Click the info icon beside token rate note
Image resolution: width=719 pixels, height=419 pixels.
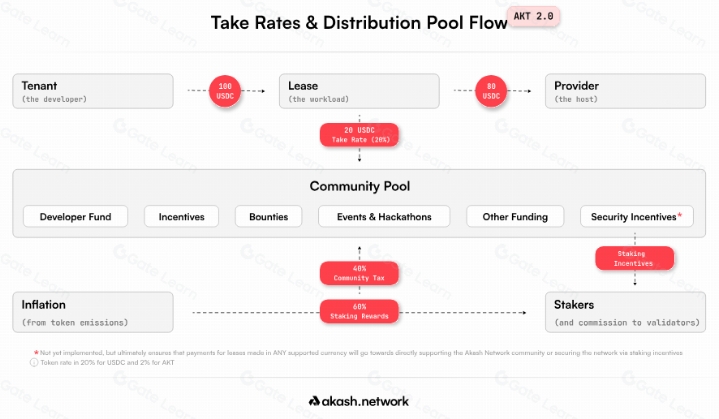(x=34, y=362)
